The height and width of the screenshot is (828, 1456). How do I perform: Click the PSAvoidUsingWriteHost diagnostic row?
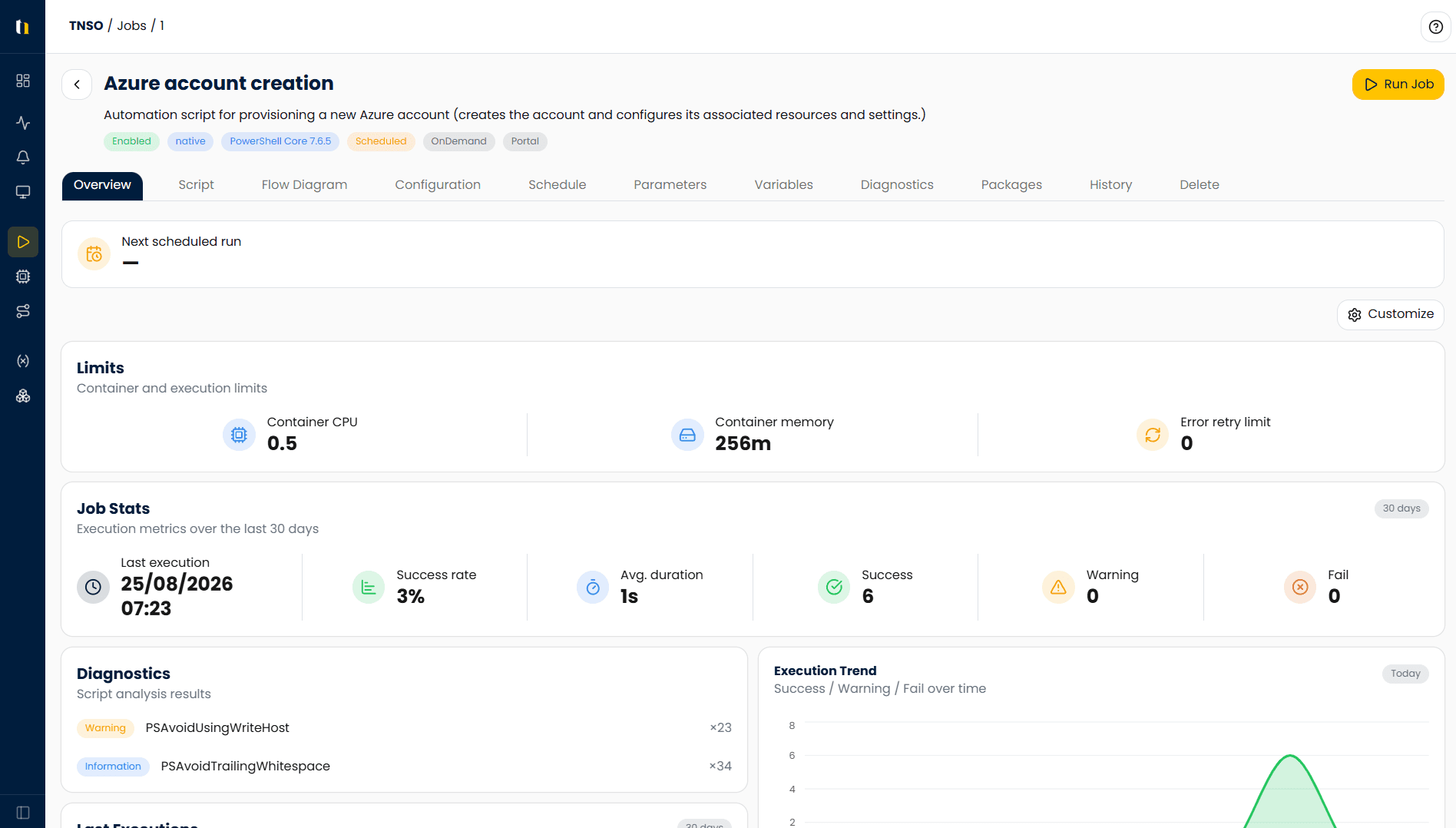(x=404, y=727)
